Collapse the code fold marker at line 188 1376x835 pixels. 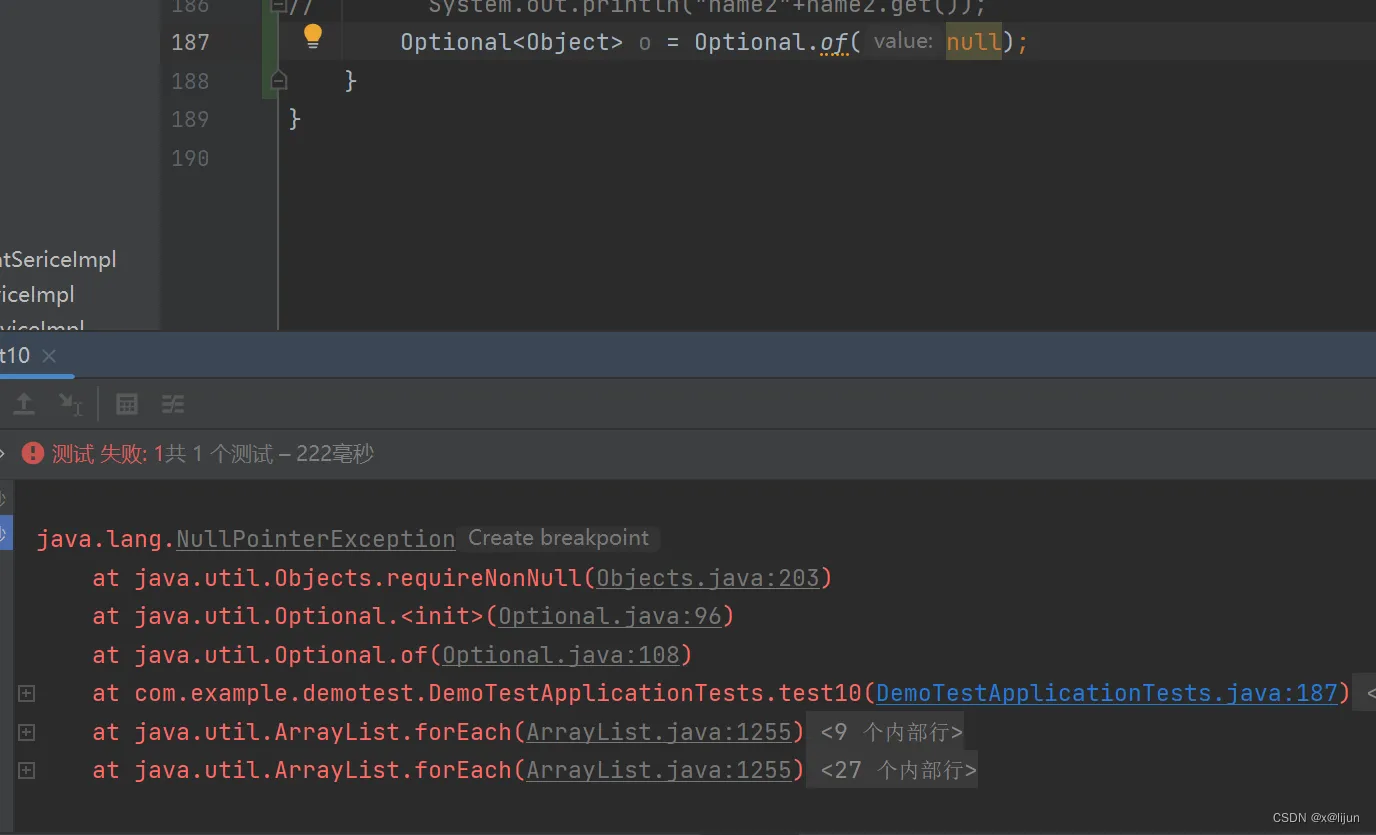279,80
